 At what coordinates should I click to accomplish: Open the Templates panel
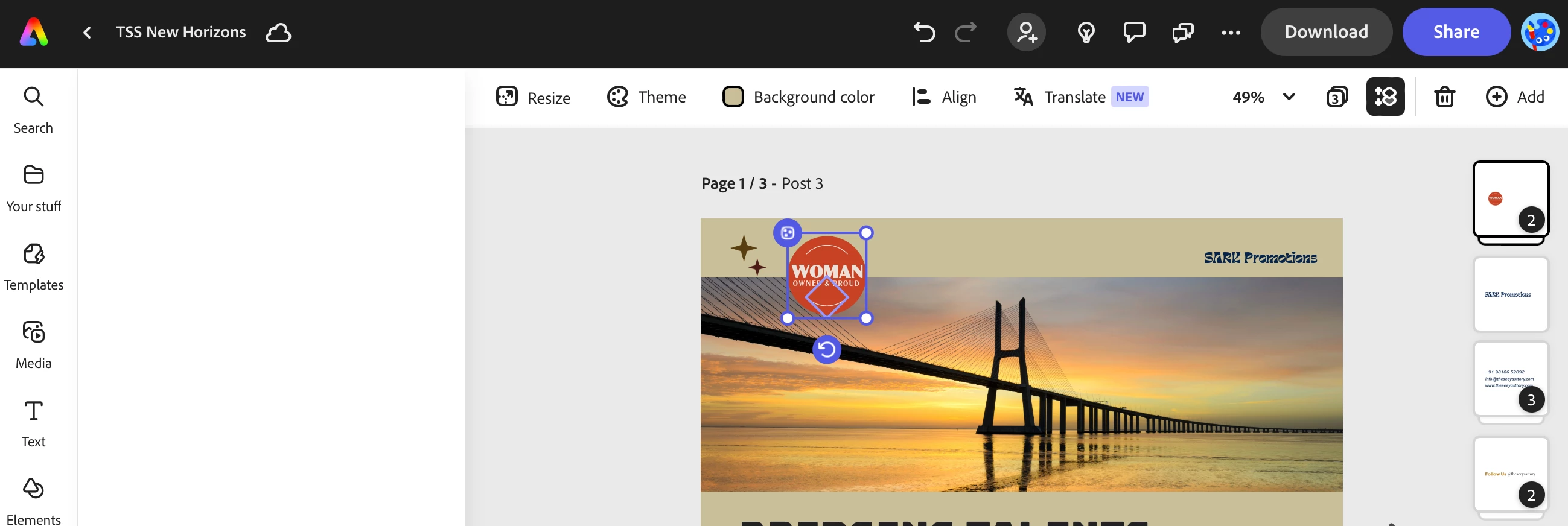(x=33, y=267)
